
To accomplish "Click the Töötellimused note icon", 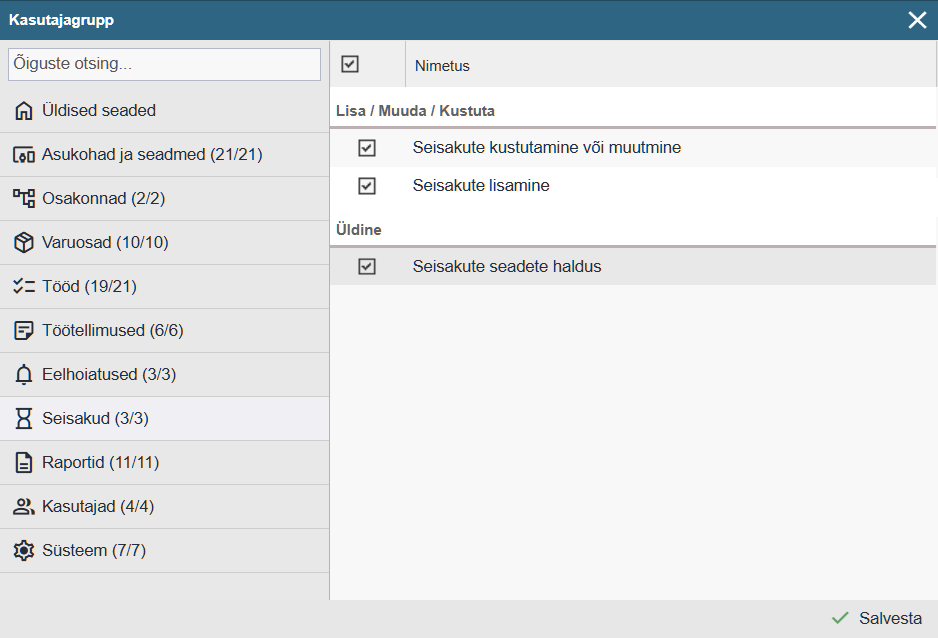I will [24, 331].
